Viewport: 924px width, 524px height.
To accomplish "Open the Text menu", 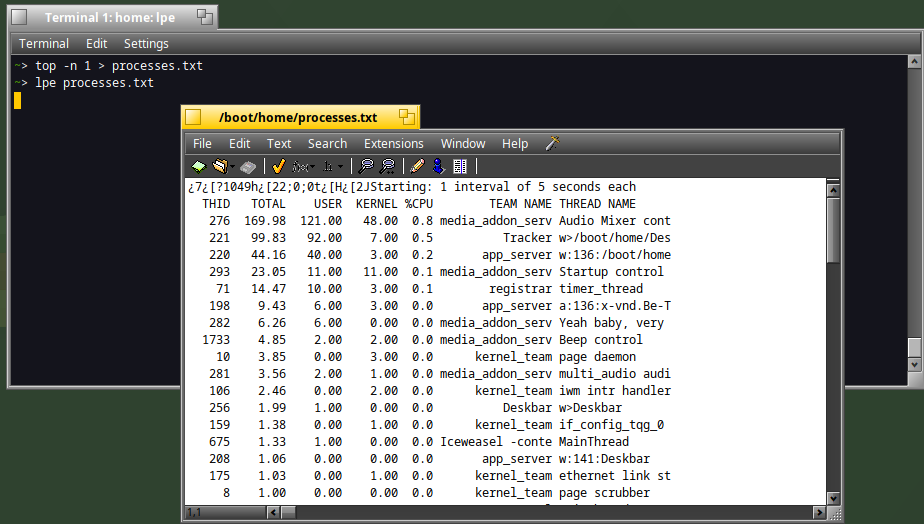I will 279,143.
